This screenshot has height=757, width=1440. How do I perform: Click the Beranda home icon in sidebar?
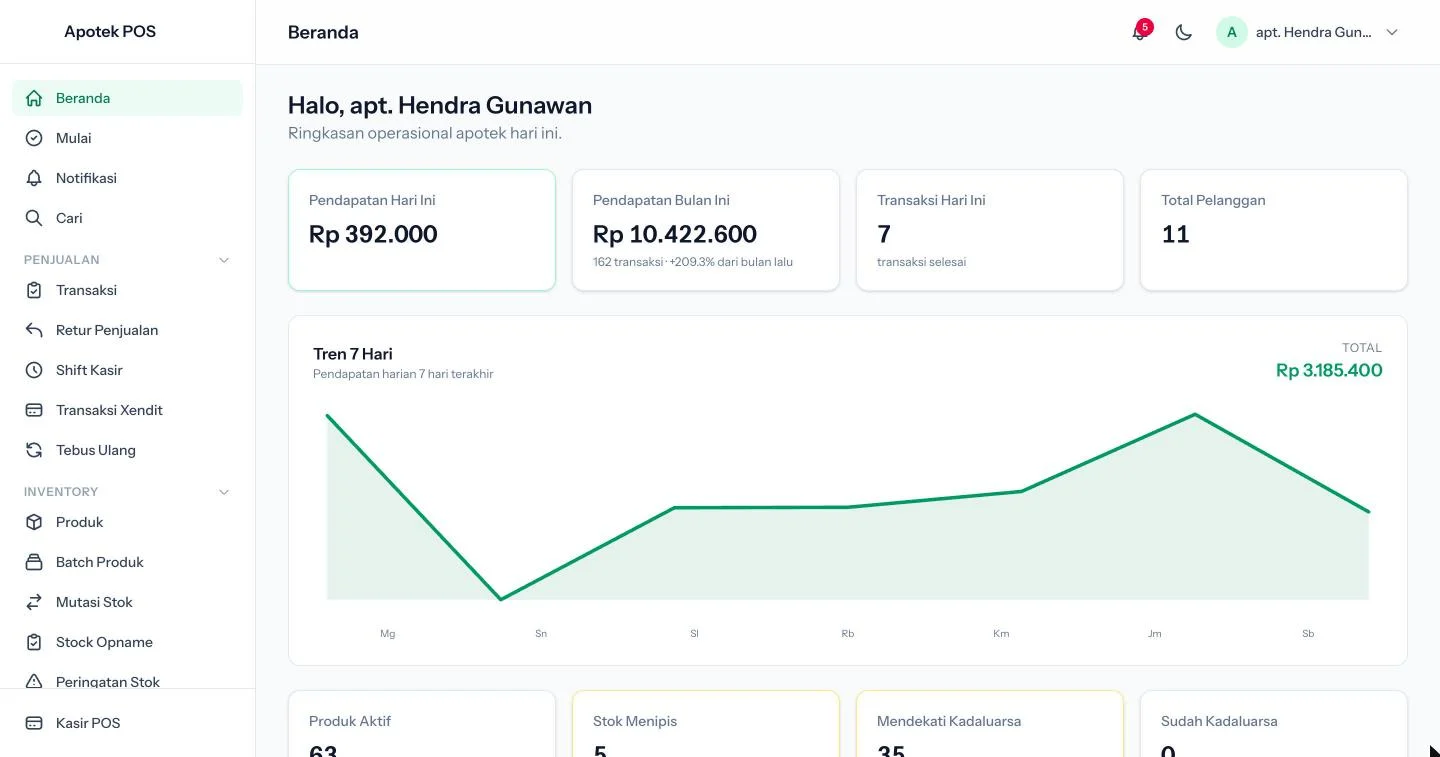[x=34, y=98]
